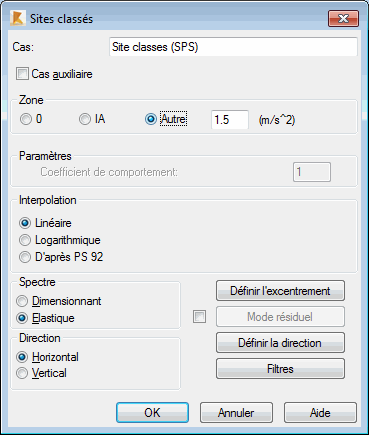Click the acceleration value field 1.5
This screenshot has width=369, height=435.
230,120
